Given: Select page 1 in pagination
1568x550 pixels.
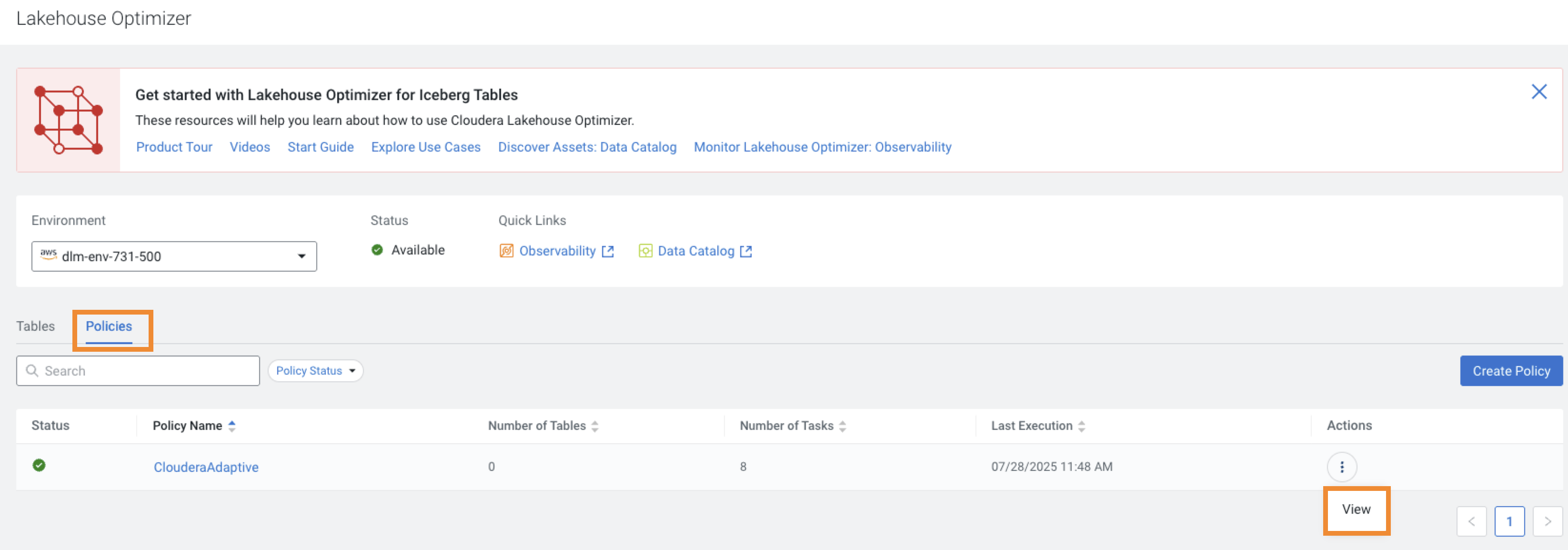Looking at the screenshot, I should (x=1509, y=521).
